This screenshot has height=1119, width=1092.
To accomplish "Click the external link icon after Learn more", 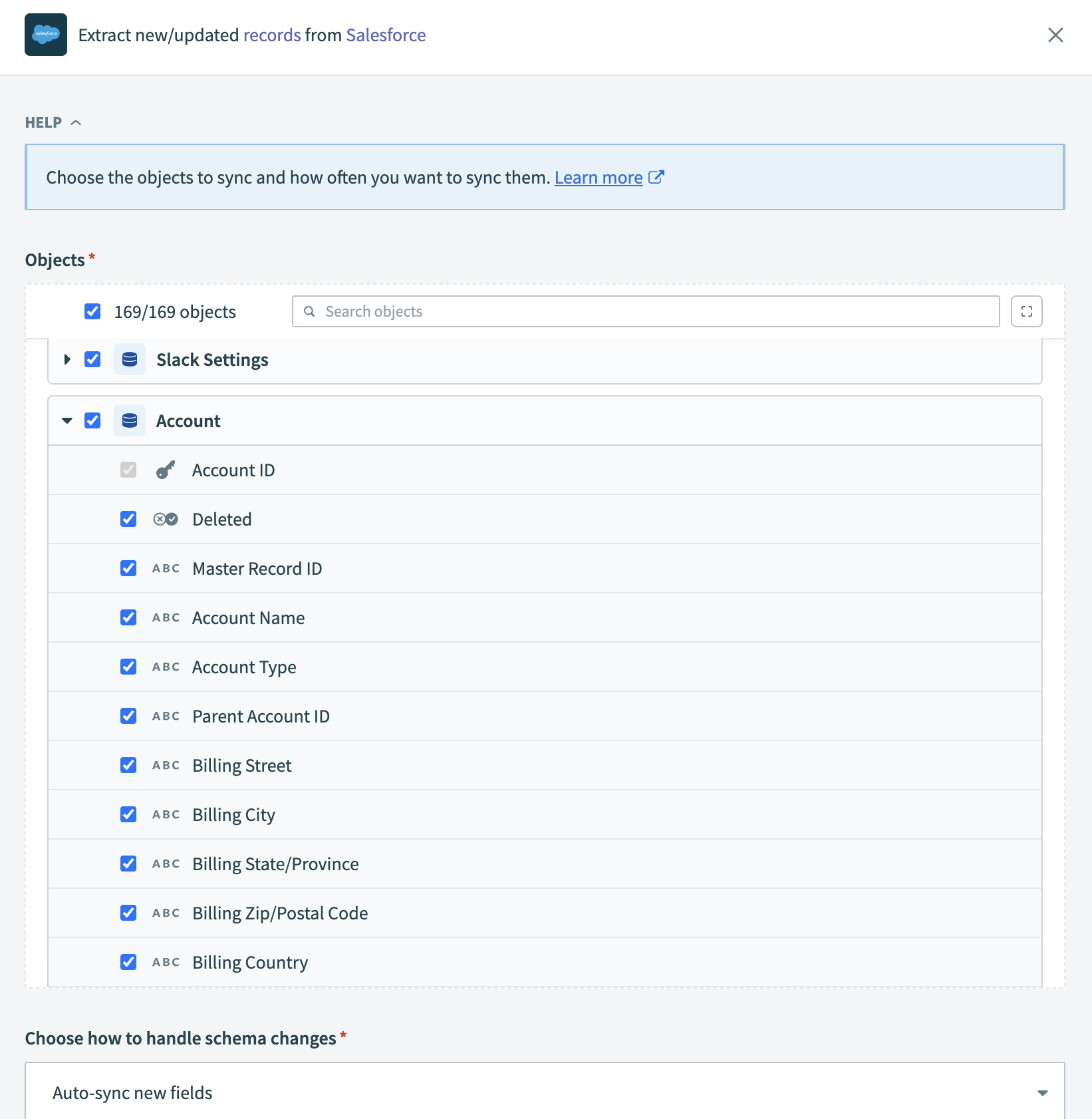I will [656, 177].
